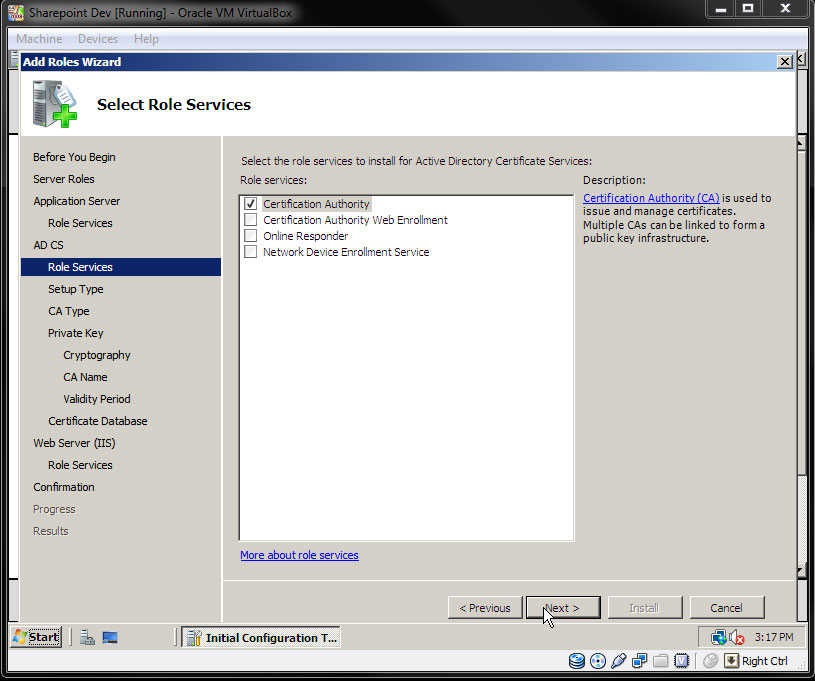Select highlighted Role Services under AD CS
This screenshot has width=815, height=681.
(121, 267)
